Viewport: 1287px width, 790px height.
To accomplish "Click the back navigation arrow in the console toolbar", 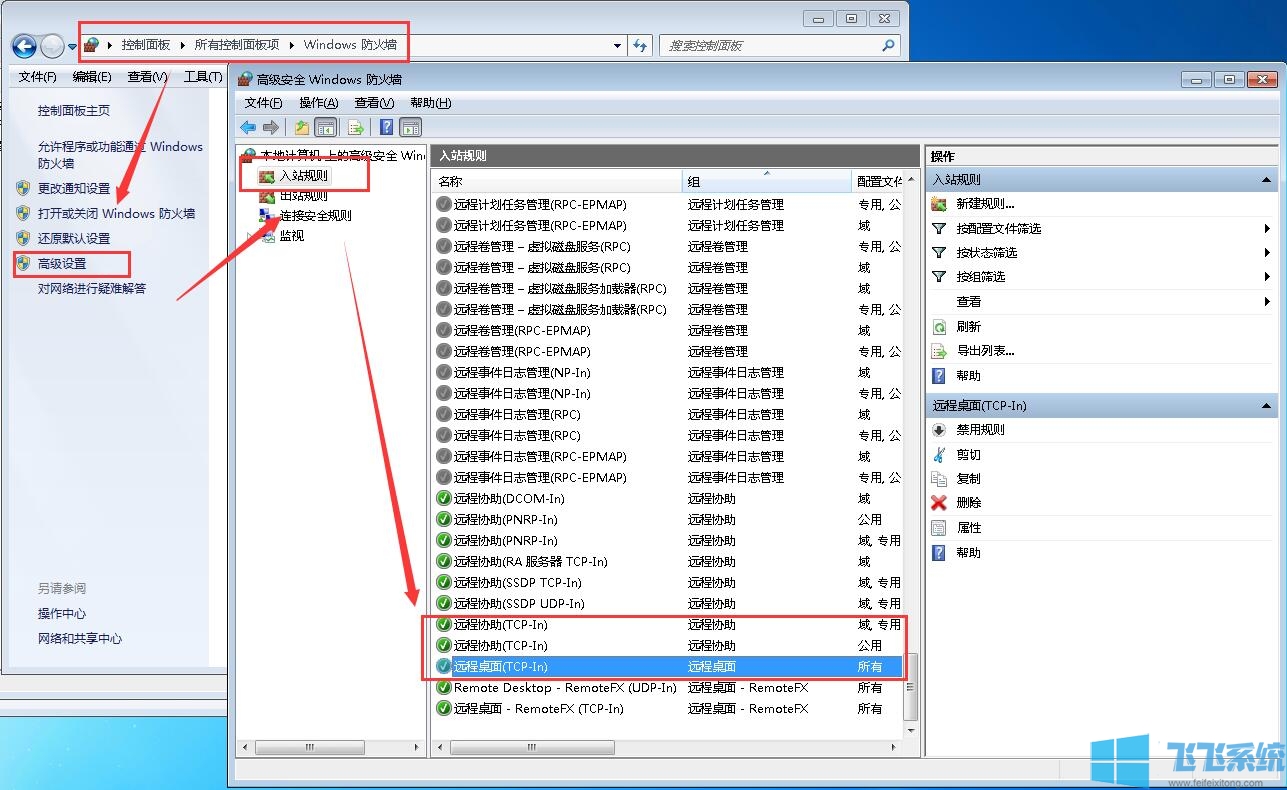I will tap(249, 127).
